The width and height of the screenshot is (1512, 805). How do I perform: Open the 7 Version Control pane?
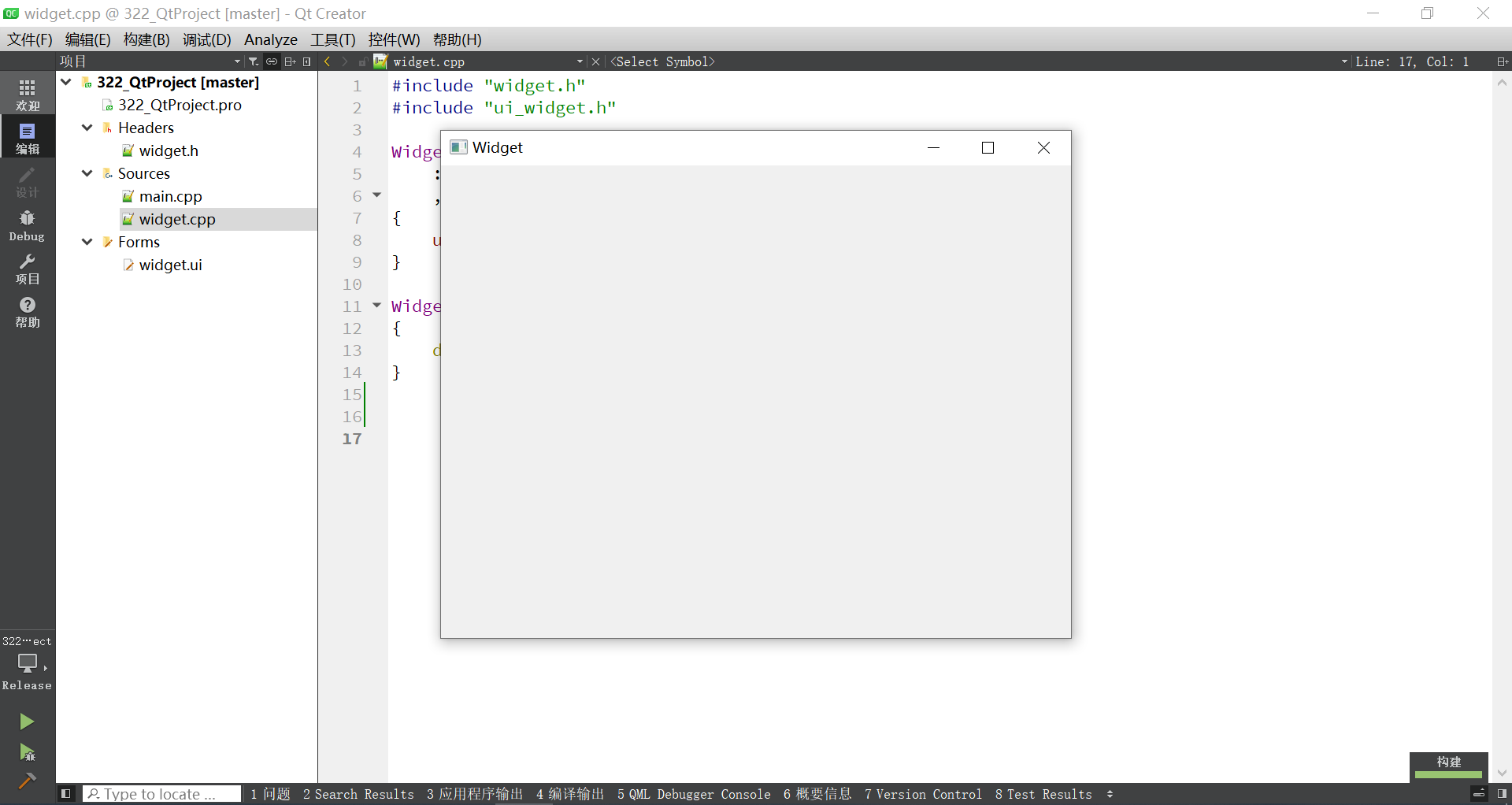coord(923,794)
